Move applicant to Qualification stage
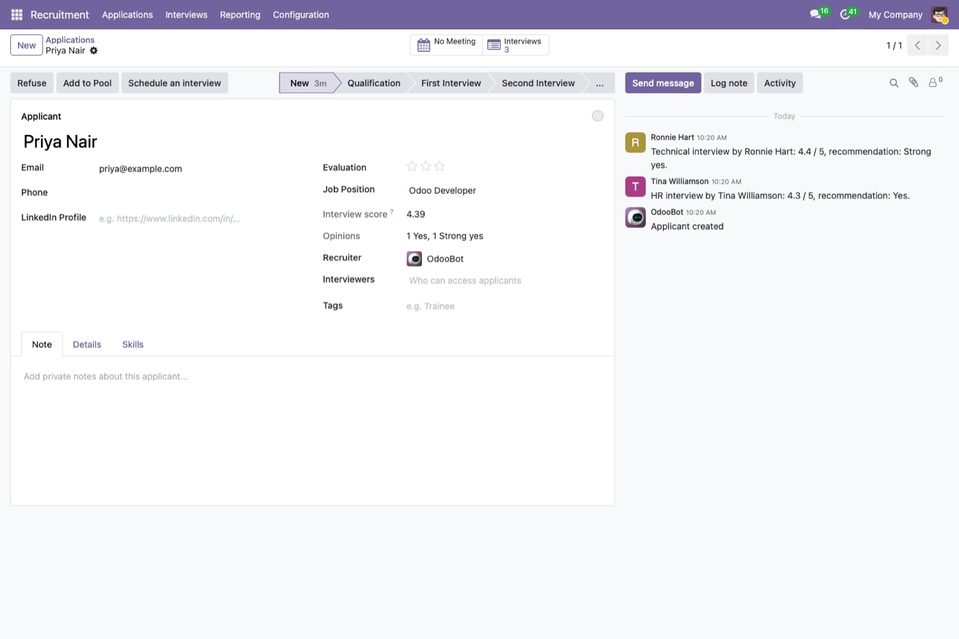 [374, 83]
